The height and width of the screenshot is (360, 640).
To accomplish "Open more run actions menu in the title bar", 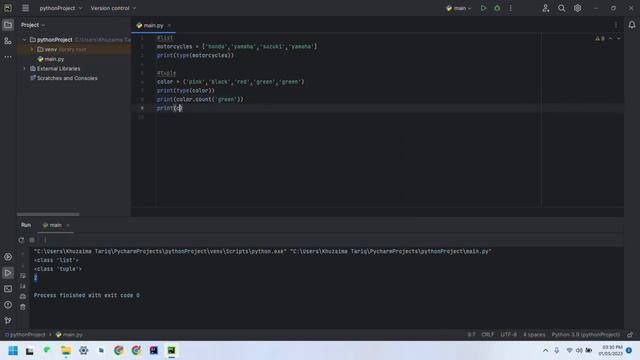I will [x=511, y=8].
